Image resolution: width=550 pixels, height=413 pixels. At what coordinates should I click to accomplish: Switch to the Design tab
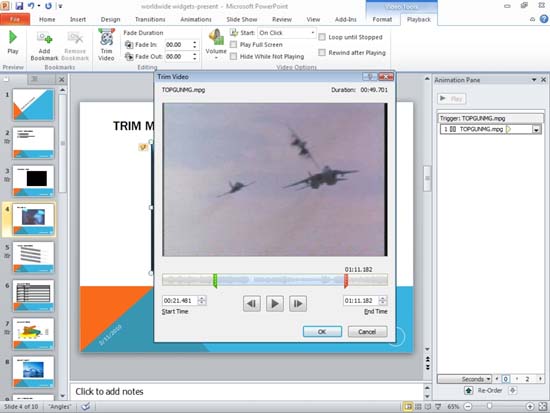110,19
